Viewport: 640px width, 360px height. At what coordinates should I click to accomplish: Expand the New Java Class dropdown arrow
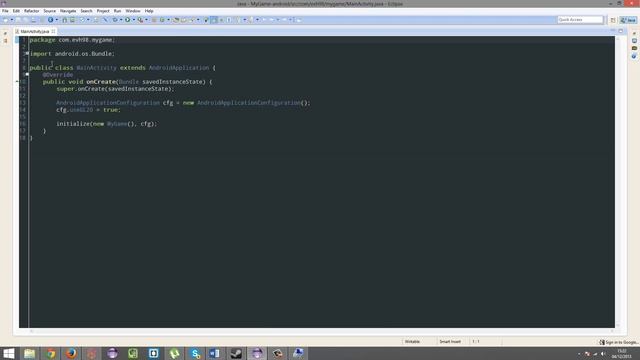[168, 20]
